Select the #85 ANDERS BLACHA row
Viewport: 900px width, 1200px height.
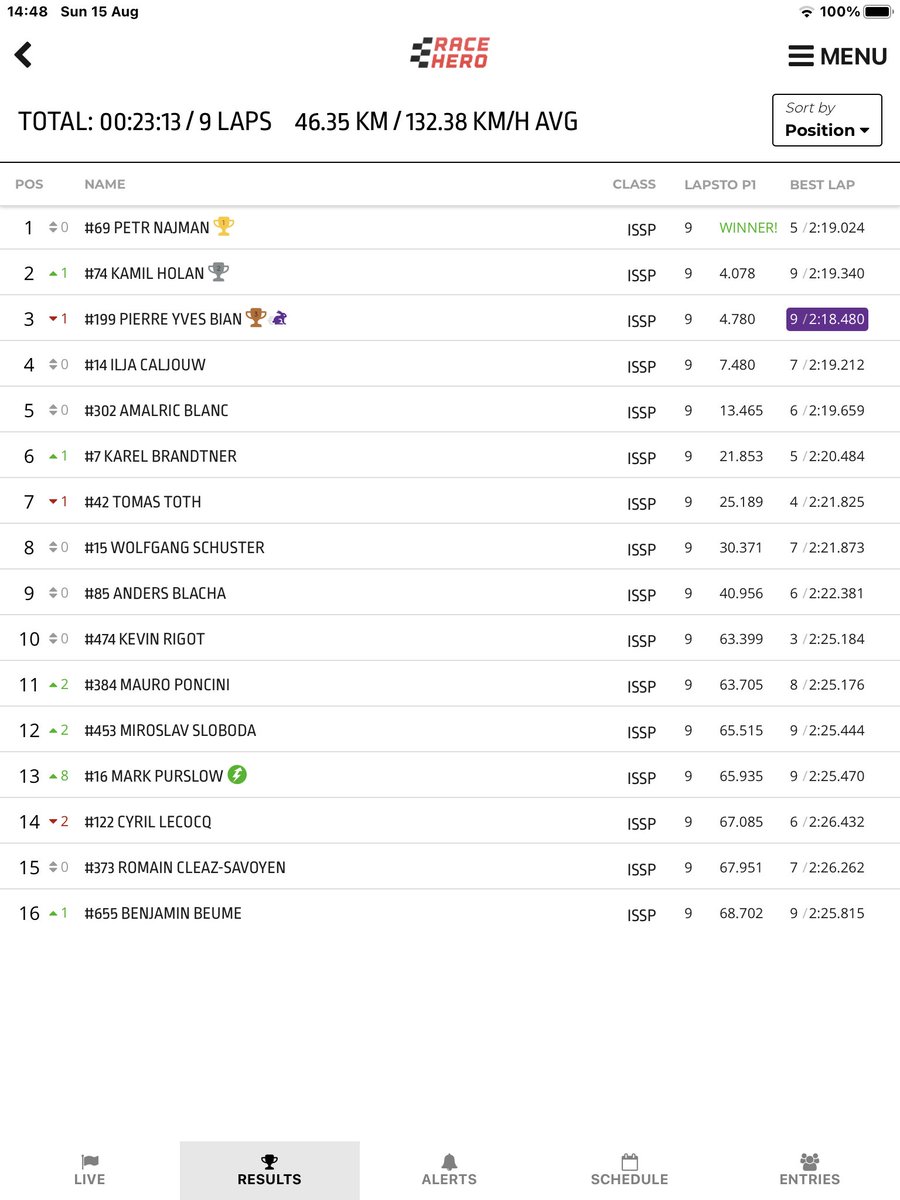point(450,593)
